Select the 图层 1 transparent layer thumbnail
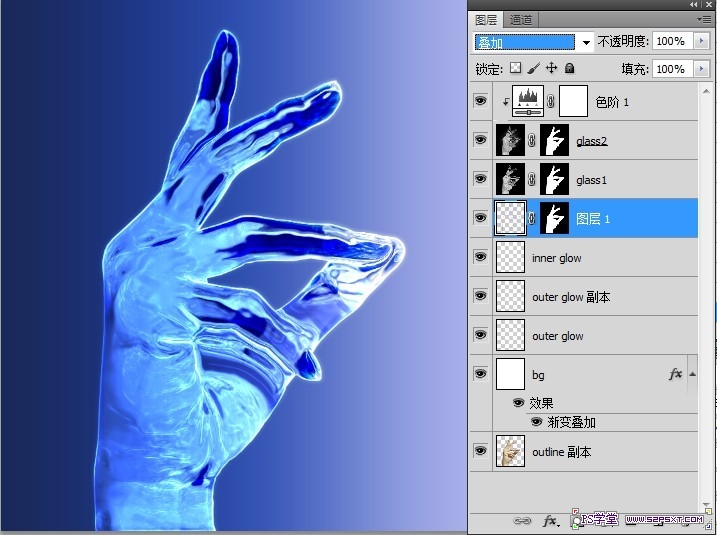This screenshot has height=535, width=717. point(510,218)
